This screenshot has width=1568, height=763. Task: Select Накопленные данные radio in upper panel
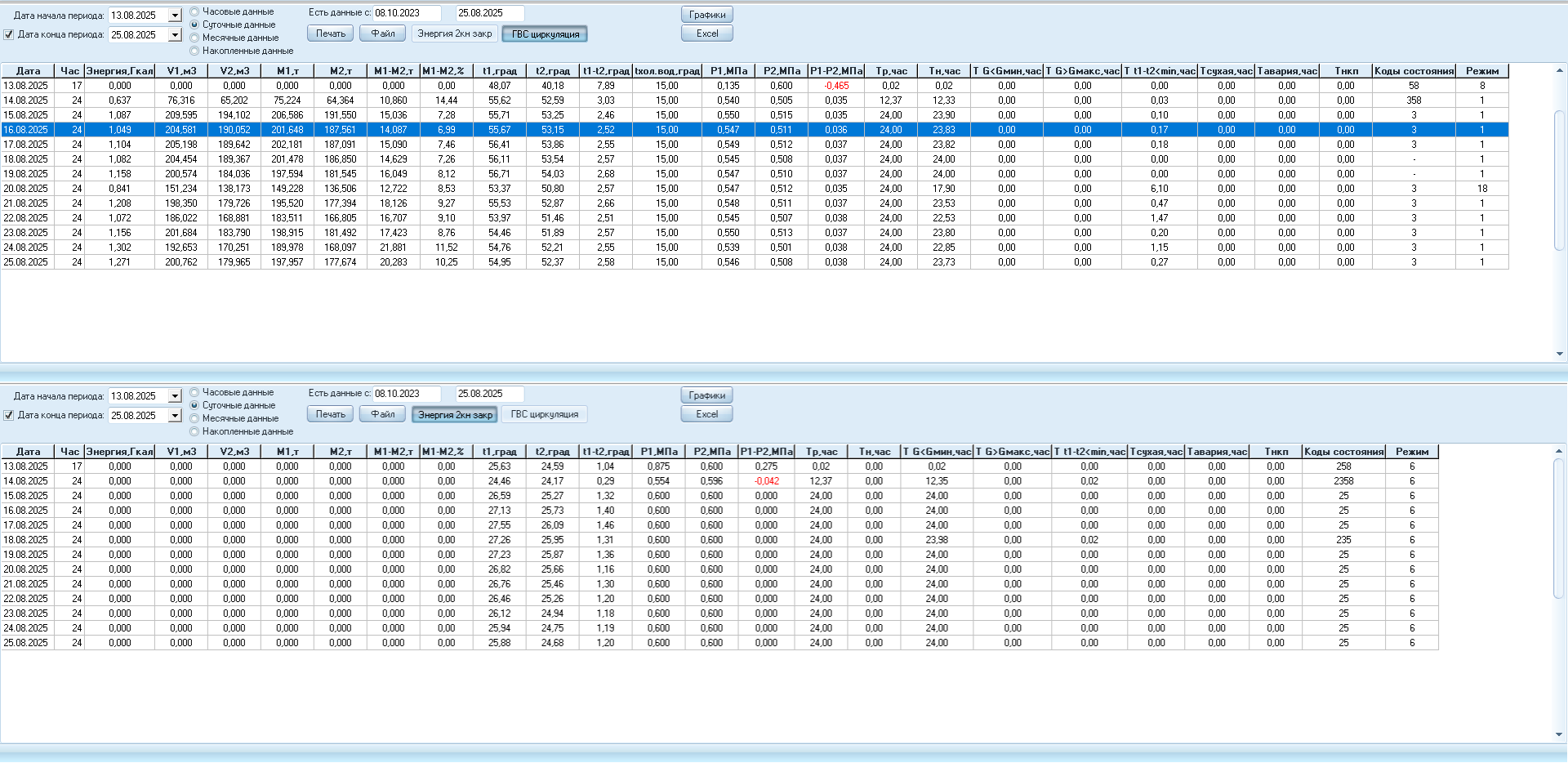(x=194, y=51)
